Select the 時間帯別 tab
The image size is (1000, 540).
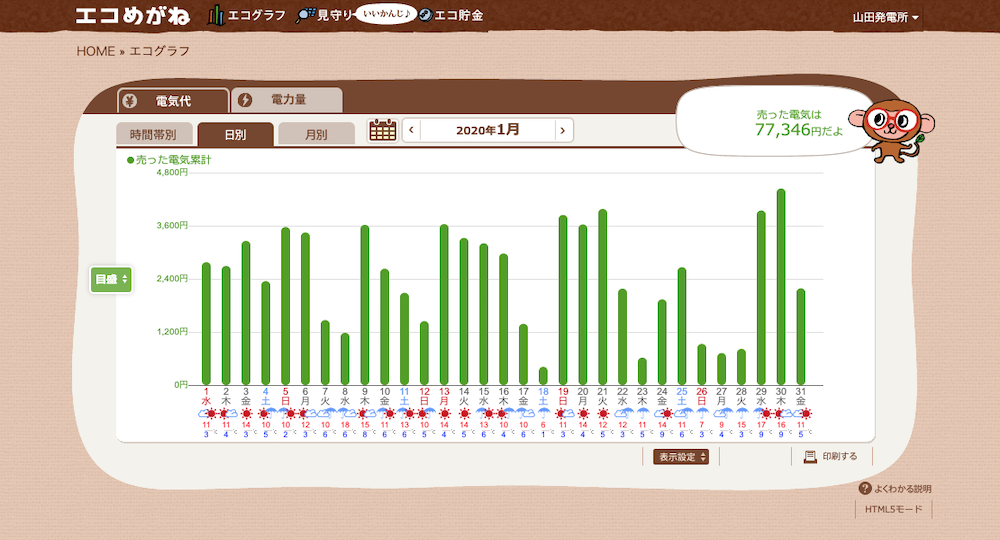pyautogui.click(x=153, y=135)
